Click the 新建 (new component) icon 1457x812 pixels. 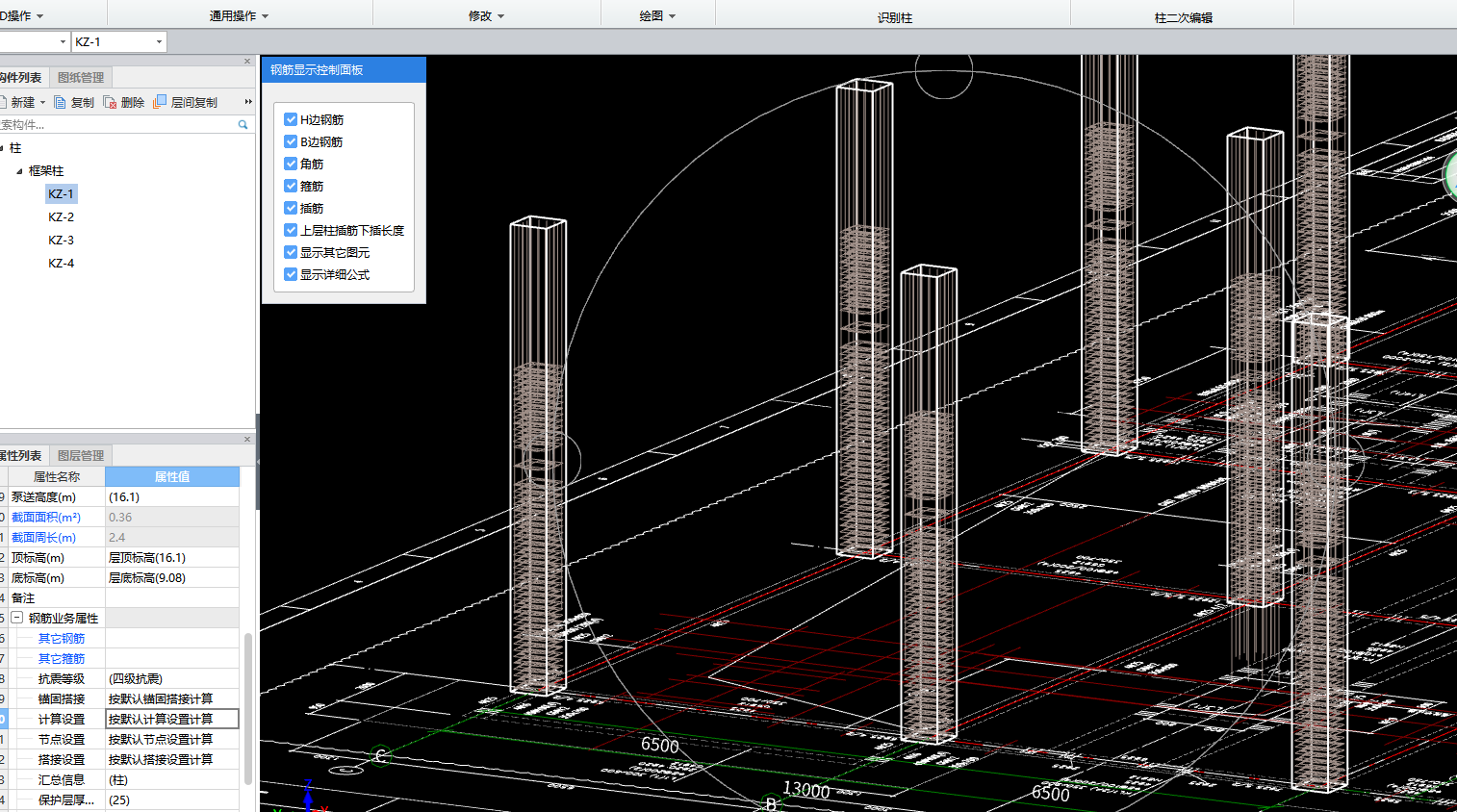(x=3, y=102)
